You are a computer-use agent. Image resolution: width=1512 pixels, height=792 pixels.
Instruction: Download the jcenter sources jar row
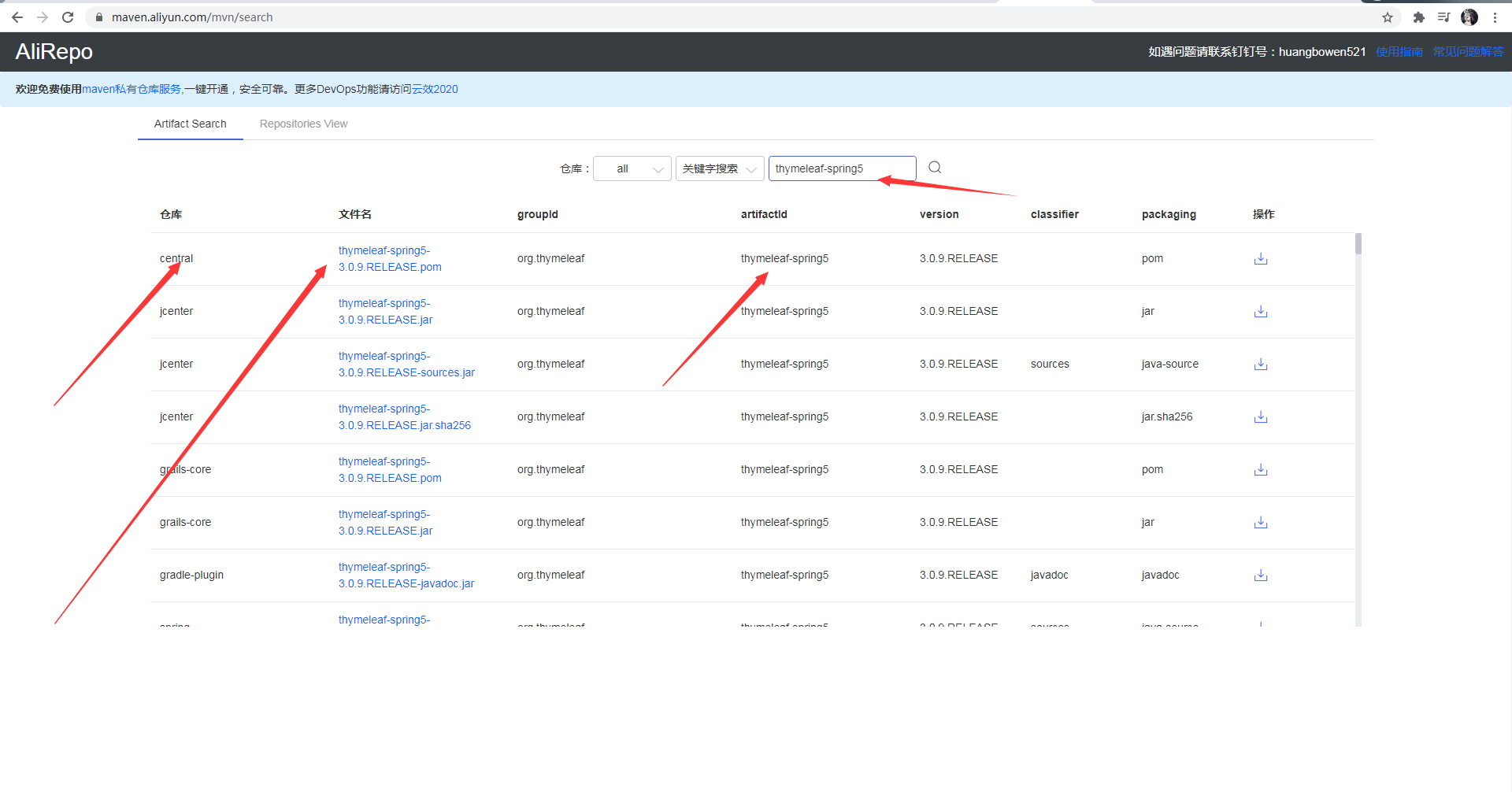pyautogui.click(x=1261, y=364)
